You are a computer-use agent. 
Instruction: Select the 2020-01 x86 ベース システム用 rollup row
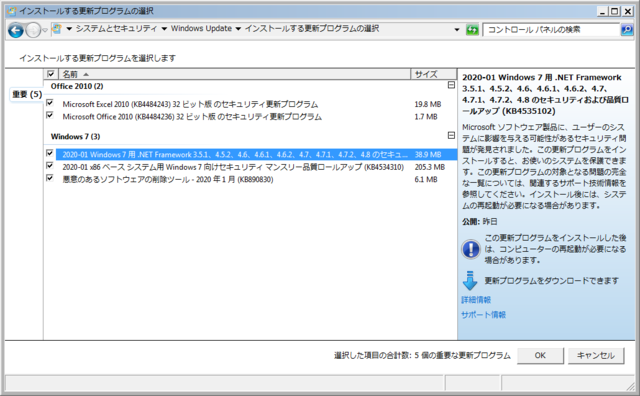click(x=233, y=167)
